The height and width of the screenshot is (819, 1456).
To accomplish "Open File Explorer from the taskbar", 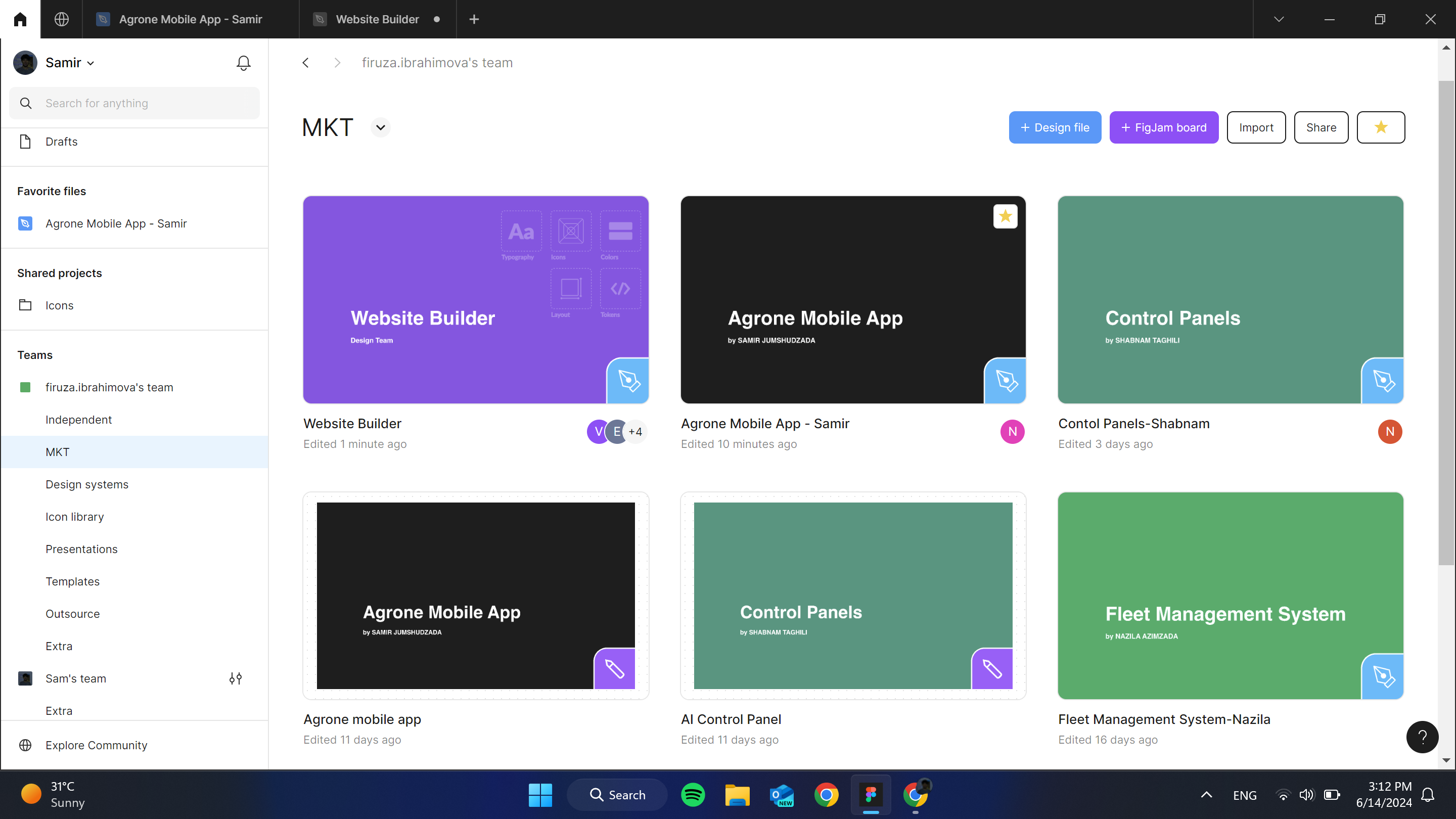I will tap(737, 795).
